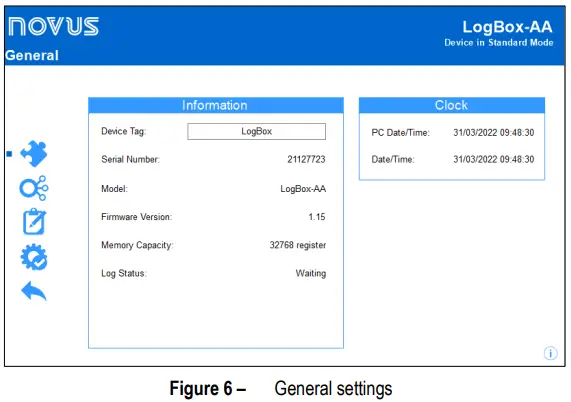The height and width of the screenshot is (402, 571).
Task: Click the Device Tag label
Action: (123, 131)
